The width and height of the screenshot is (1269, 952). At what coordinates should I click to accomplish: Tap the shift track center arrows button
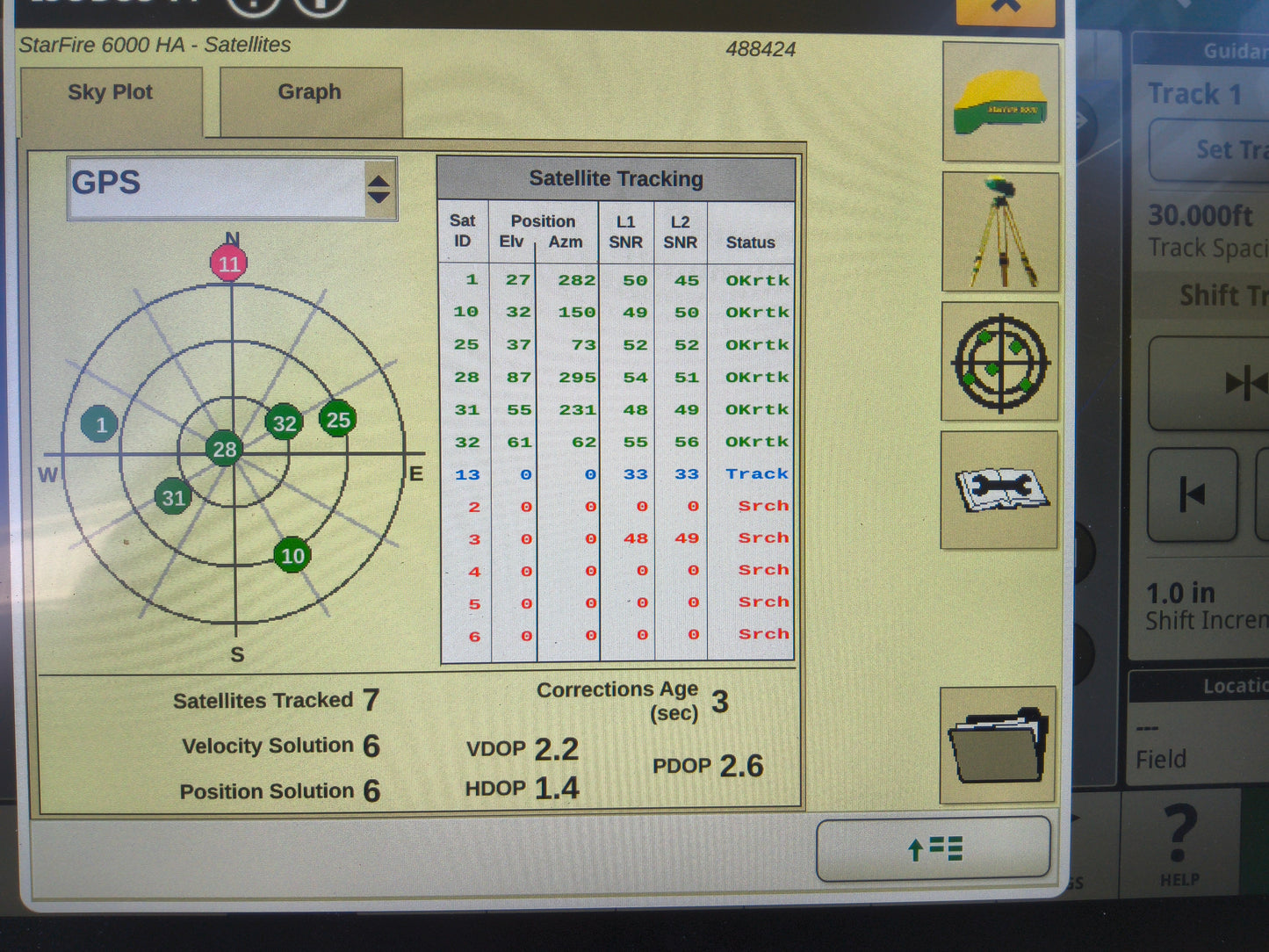point(1209,384)
